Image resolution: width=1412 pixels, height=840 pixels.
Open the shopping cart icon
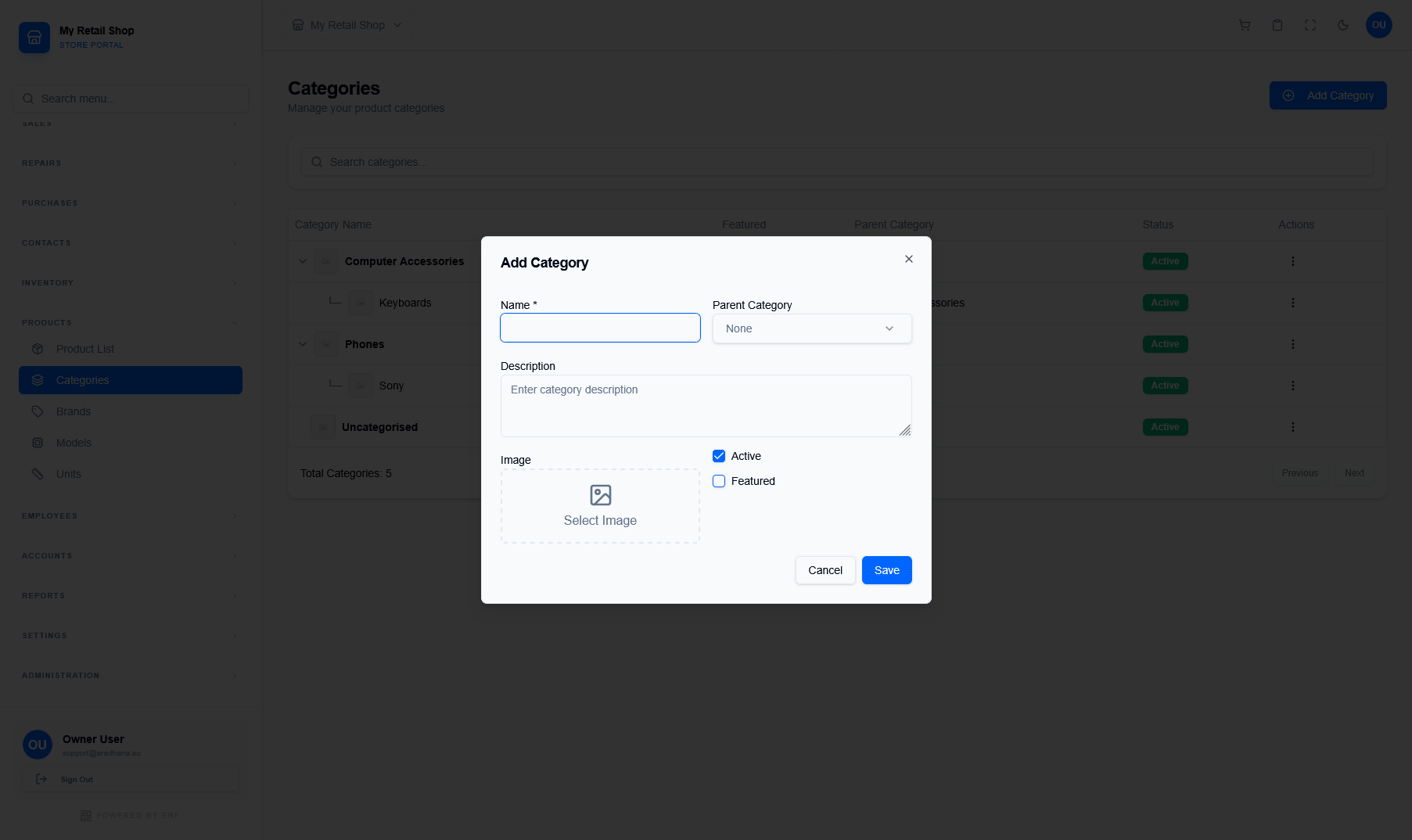click(1245, 25)
